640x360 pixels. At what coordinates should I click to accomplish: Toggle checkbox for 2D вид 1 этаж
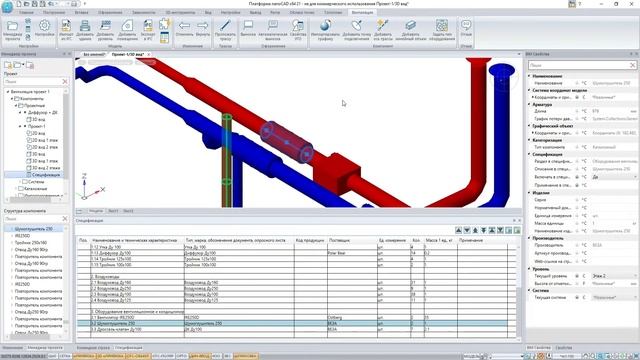click(29, 140)
